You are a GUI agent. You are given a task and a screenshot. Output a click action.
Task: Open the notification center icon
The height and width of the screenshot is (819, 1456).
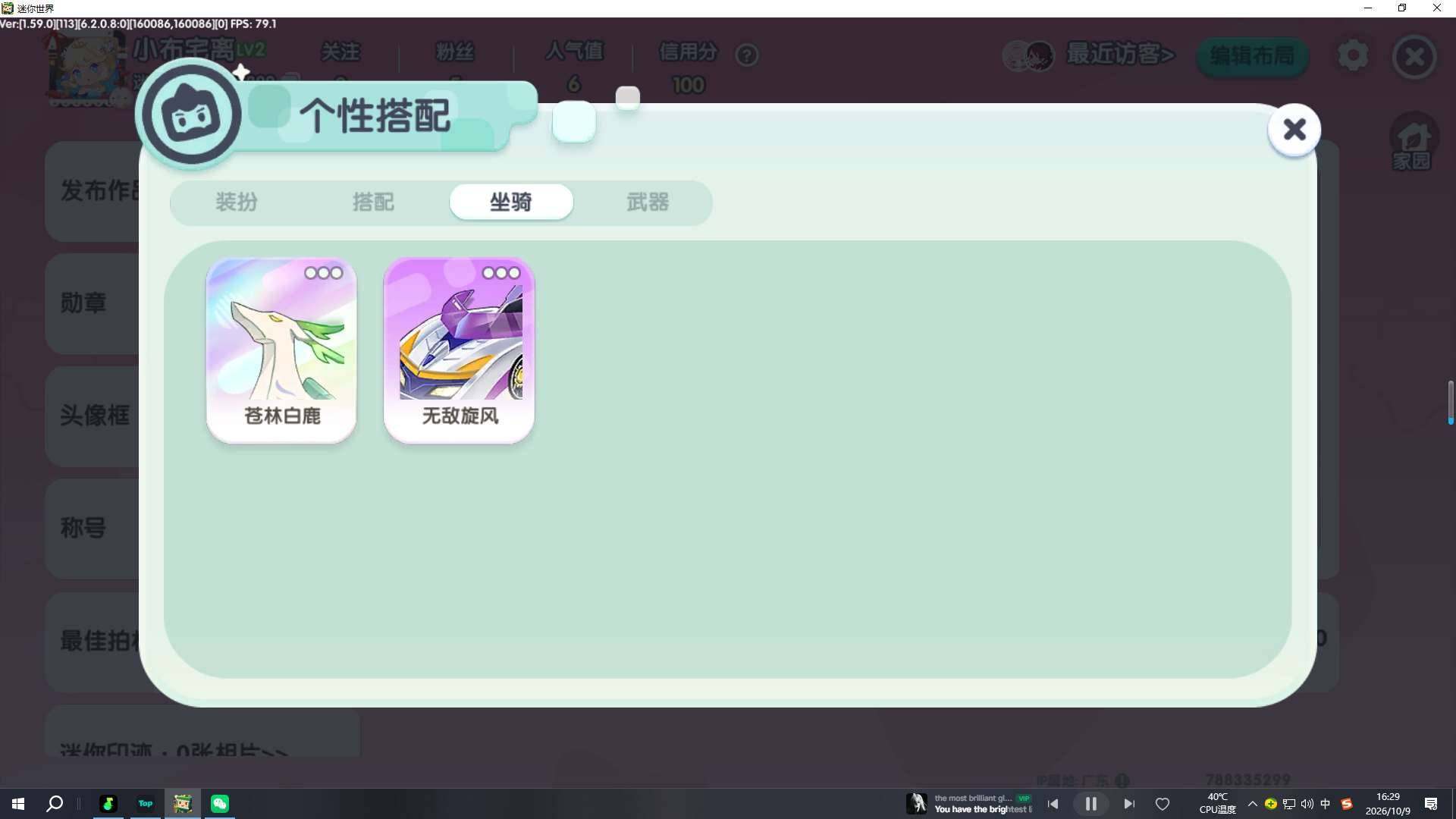pyautogui.click(x=1431, y=804)
